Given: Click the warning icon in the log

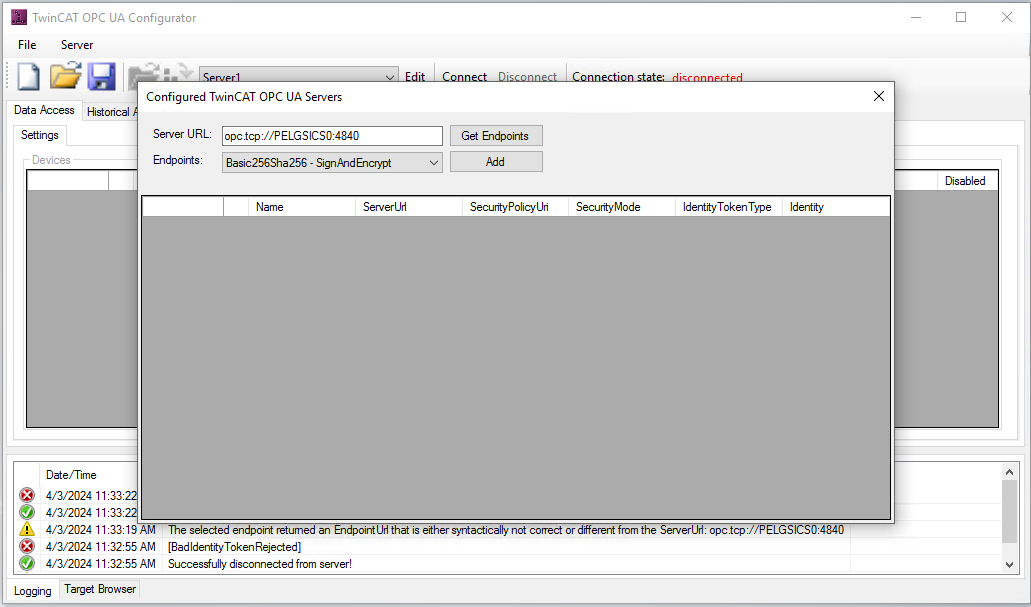Looking at the screenshot, I should click(27, 530).
